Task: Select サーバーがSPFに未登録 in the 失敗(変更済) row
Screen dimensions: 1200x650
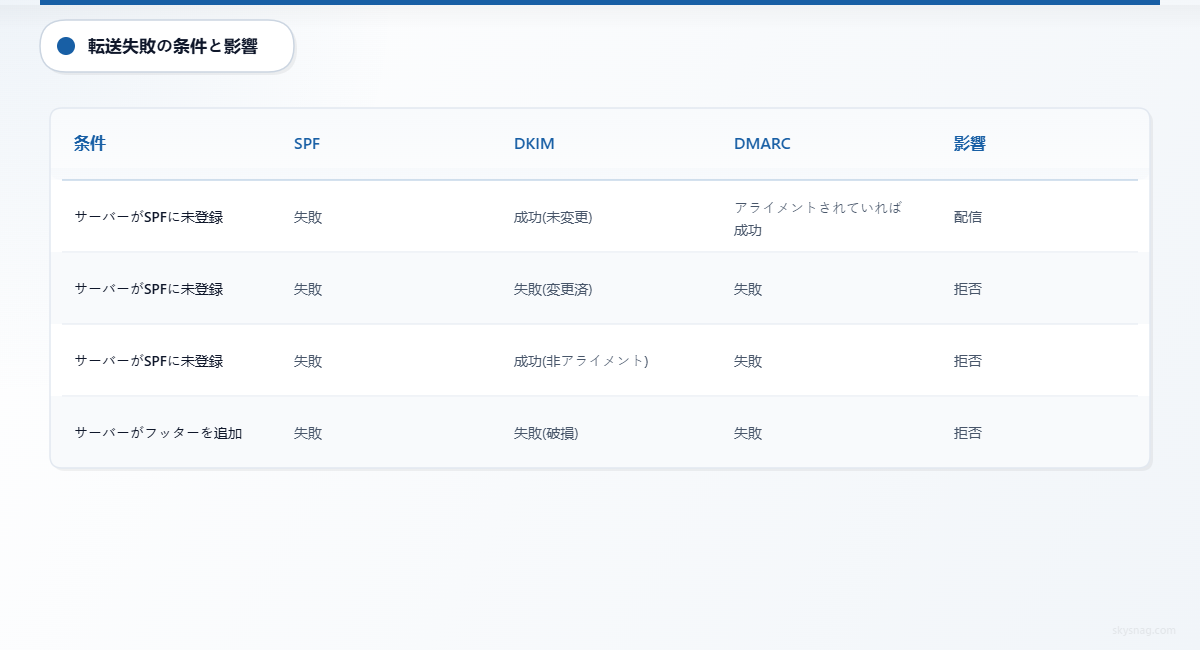Action: tap(149, 289)
